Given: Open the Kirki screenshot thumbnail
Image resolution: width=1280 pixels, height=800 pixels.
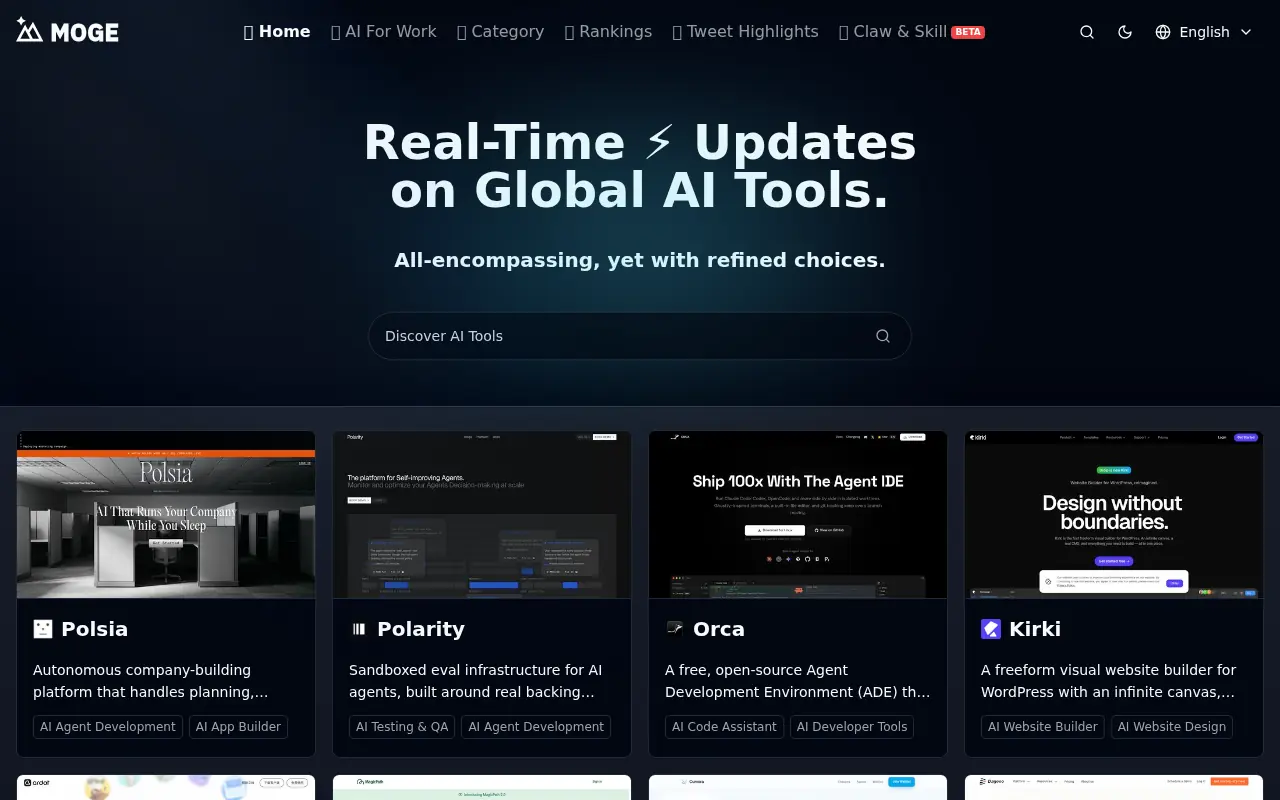Looking at the screenshot, I should click(x=1114, y=515).
